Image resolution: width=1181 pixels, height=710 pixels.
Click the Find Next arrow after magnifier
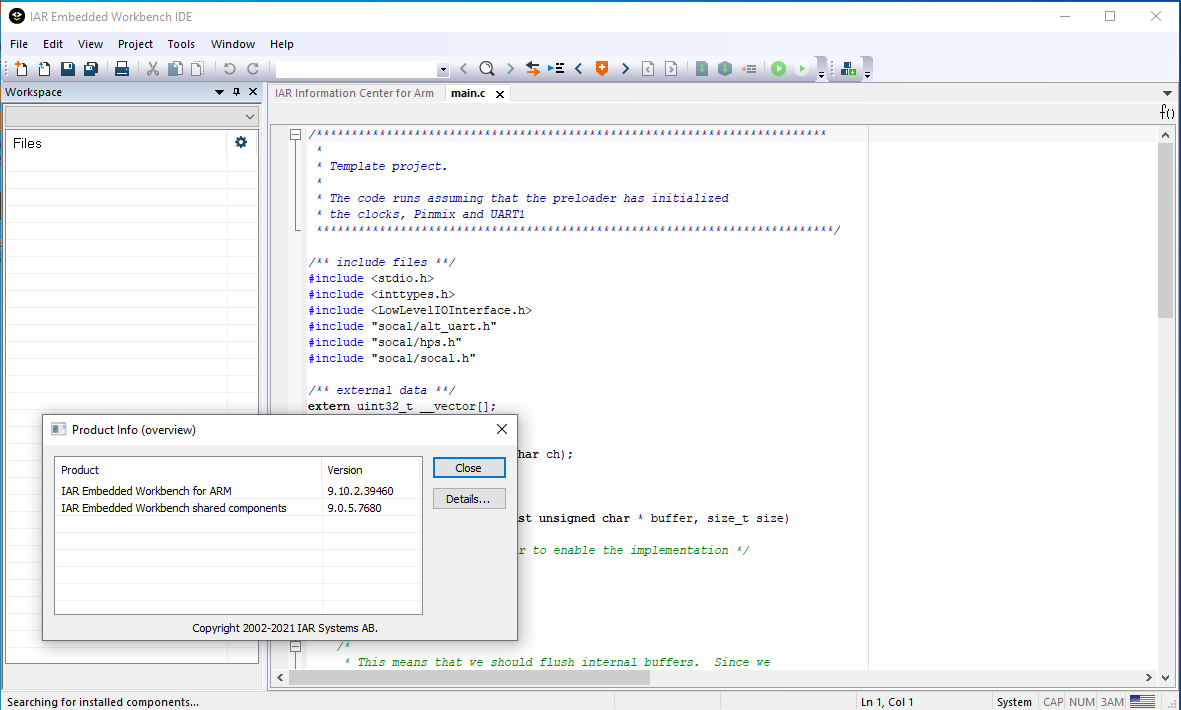click(x=510, y=69)
